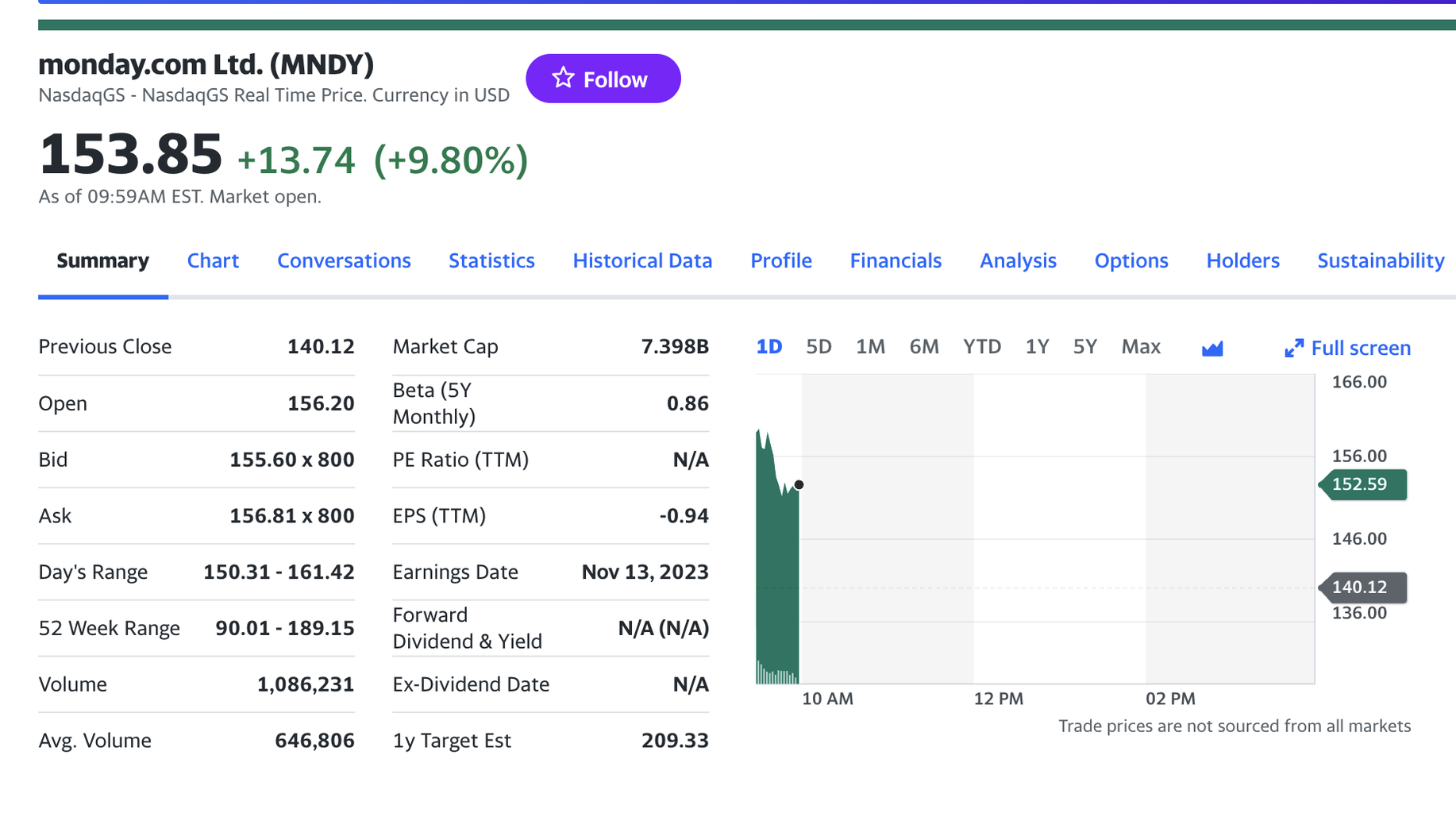Click the 166.00 chart axis value
Screen dimensions: 1456x813
point(1359,382)
